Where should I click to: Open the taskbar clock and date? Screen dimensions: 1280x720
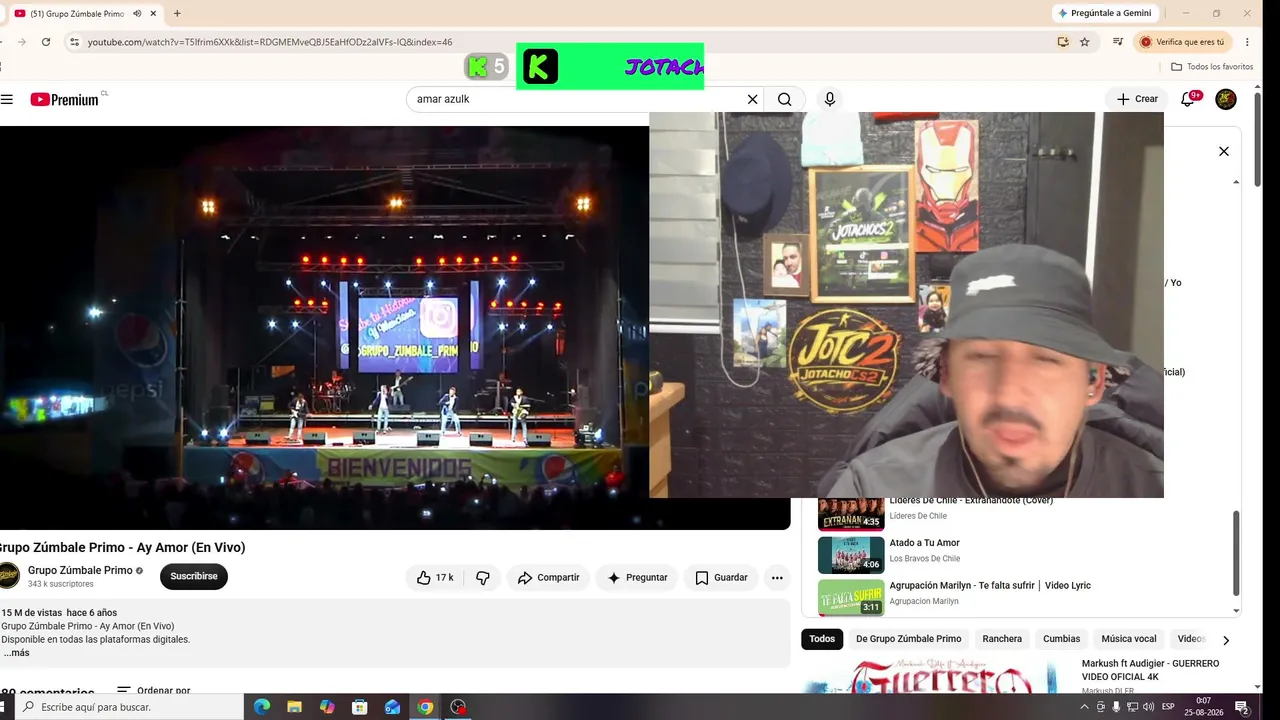click(x=1204, y=707)
